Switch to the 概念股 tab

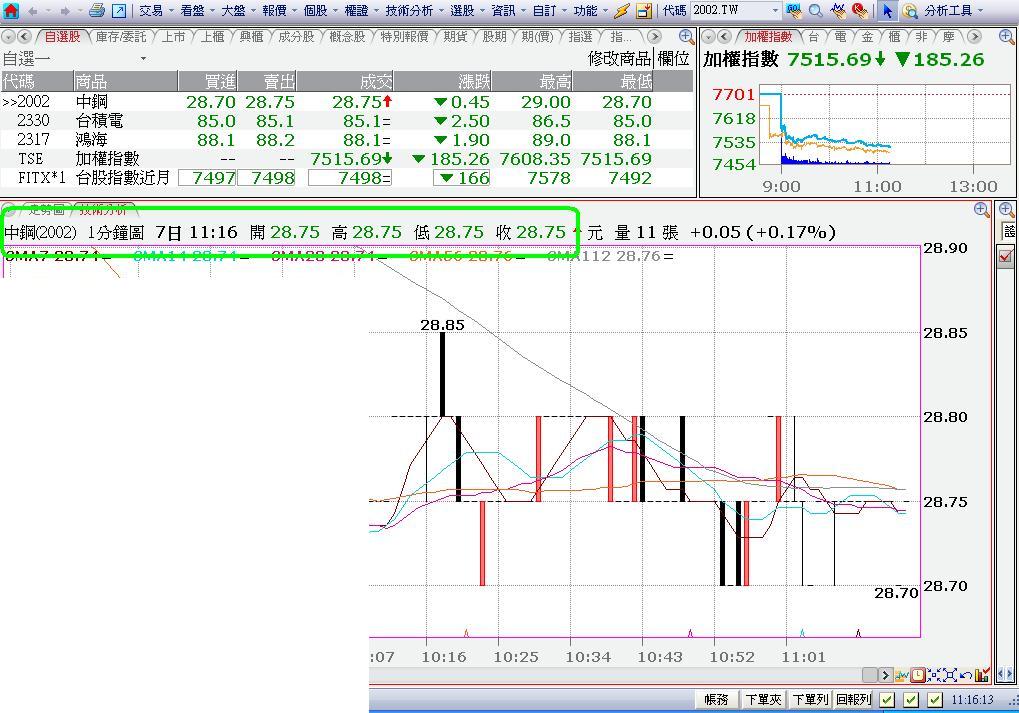[347, 37]
